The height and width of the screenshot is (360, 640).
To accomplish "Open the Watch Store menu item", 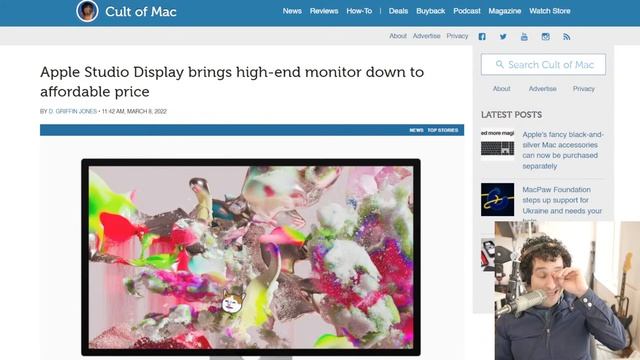I will point(550,11).
